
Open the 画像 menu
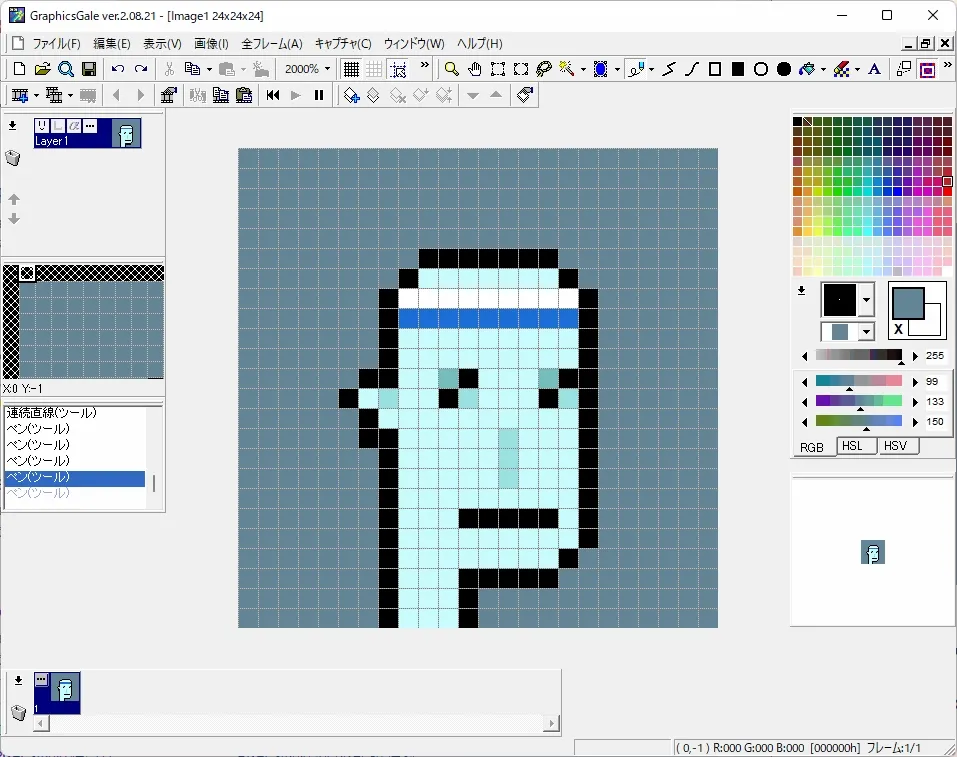(211, 43)
